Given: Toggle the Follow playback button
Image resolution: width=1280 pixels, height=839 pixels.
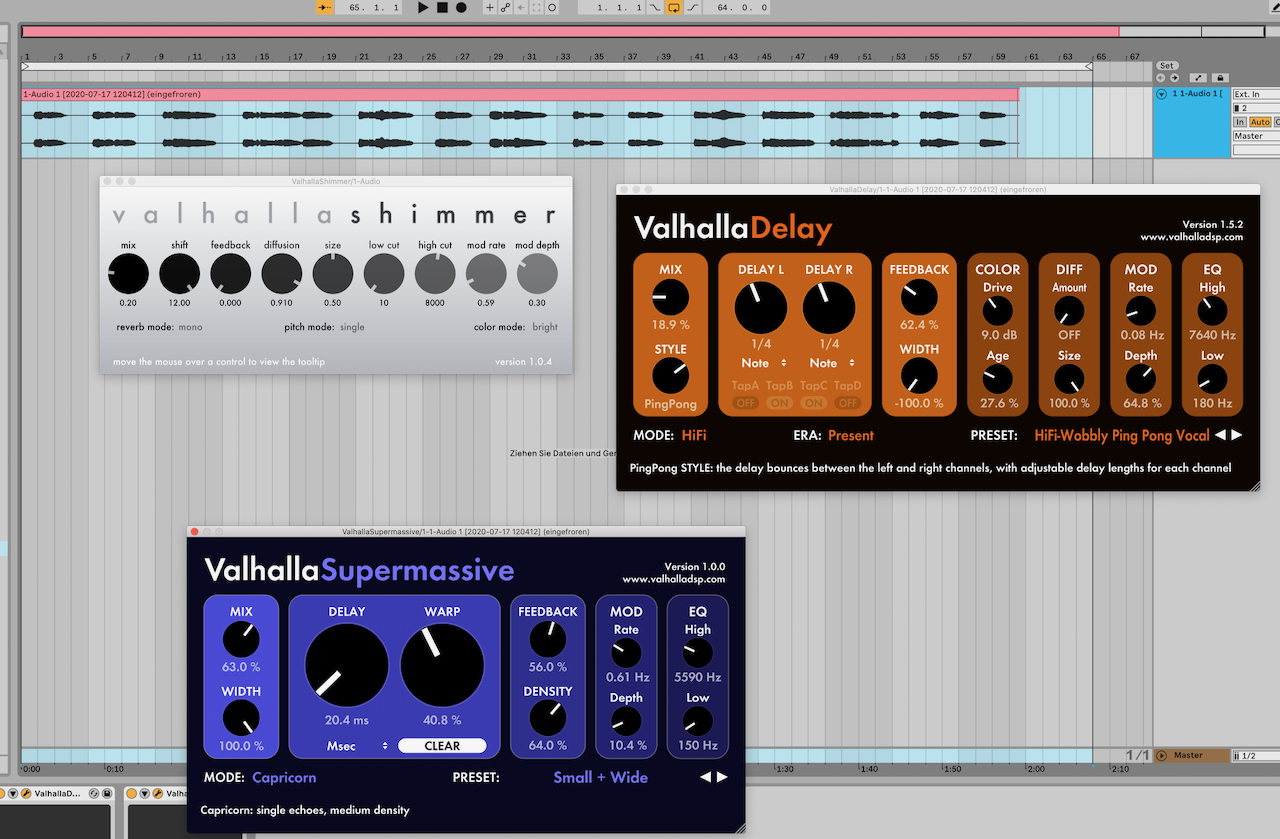Looking at the screenshot, I should 325,7.
